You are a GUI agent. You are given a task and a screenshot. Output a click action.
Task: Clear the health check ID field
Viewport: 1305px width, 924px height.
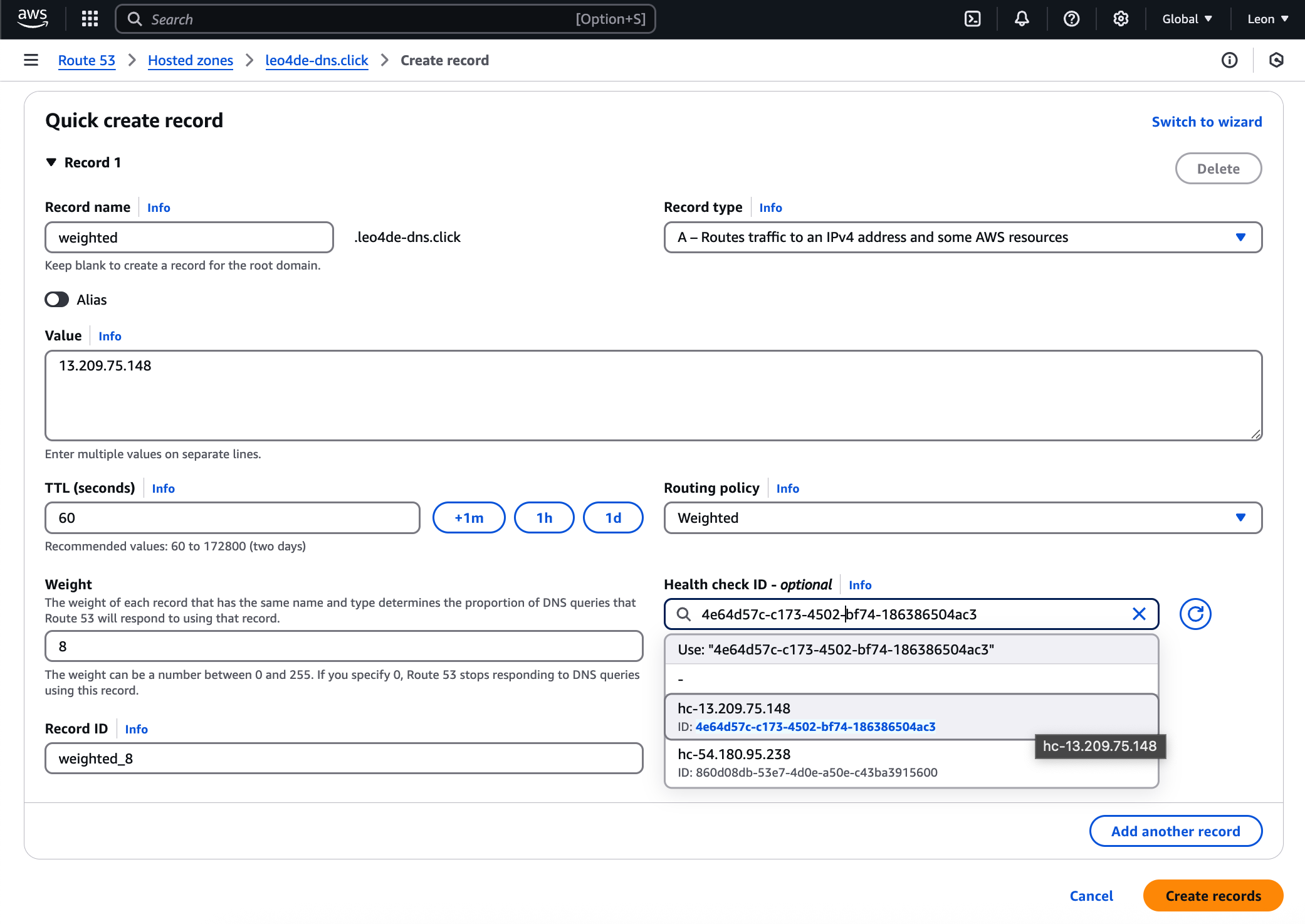point(1139,614)
